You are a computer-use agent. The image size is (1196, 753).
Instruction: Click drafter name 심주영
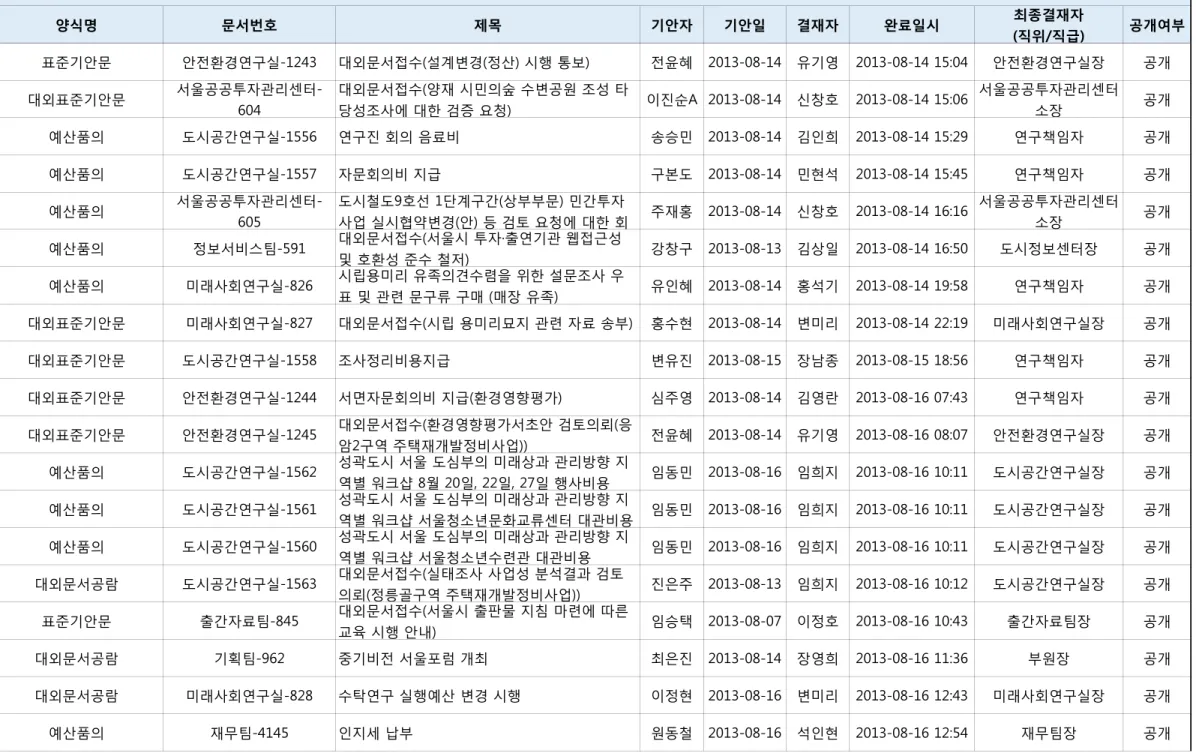(x=671, y=398)
